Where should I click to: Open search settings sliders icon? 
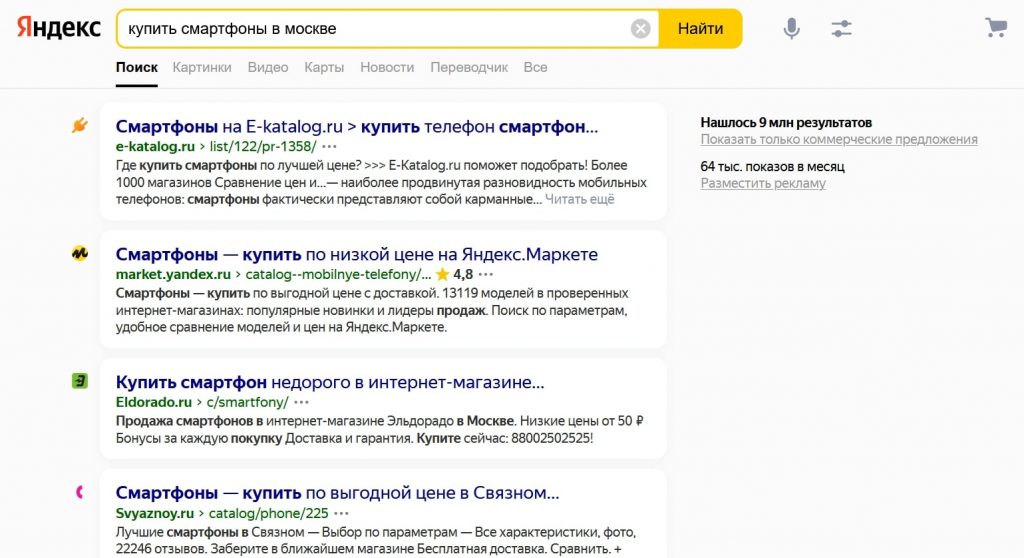click(x=841, y=29)
